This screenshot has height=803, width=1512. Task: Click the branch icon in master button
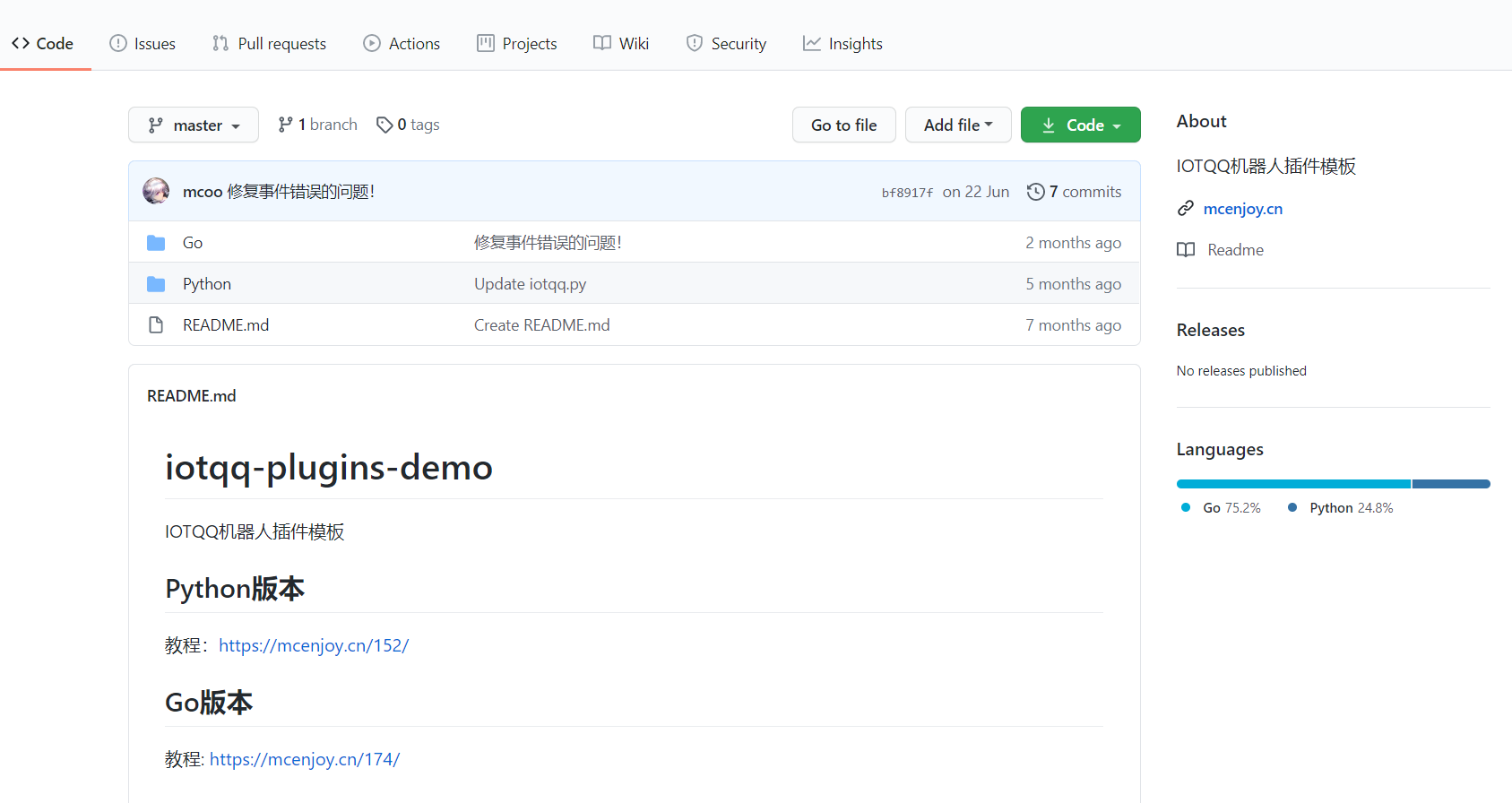tap(156, 125)
